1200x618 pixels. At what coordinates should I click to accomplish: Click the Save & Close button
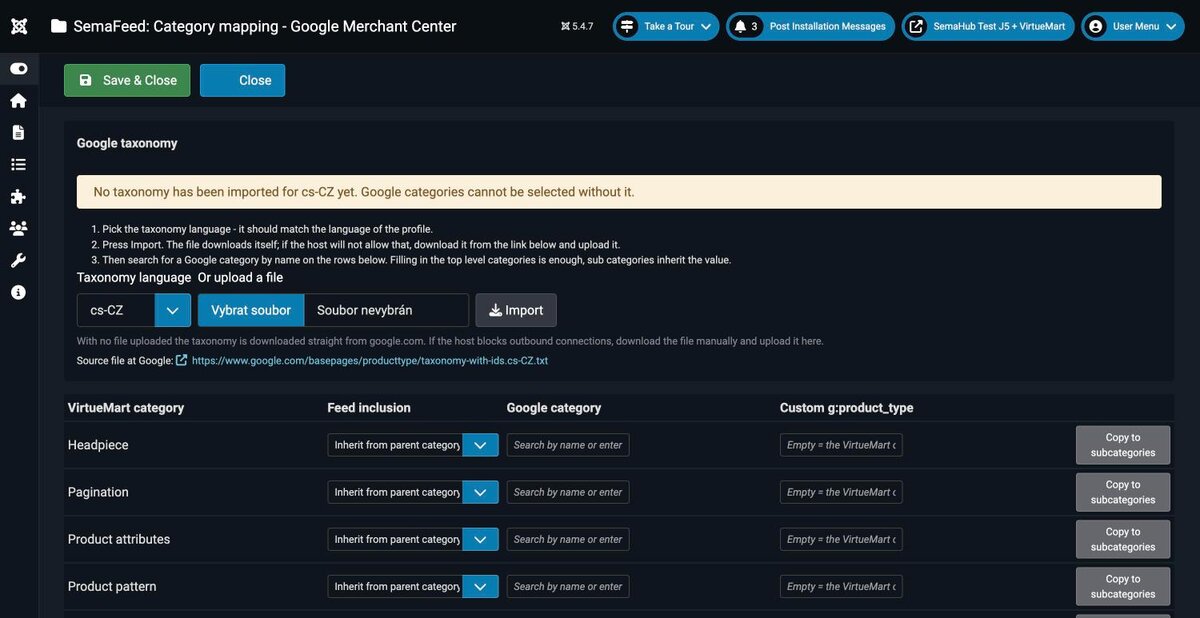[127, 80]
